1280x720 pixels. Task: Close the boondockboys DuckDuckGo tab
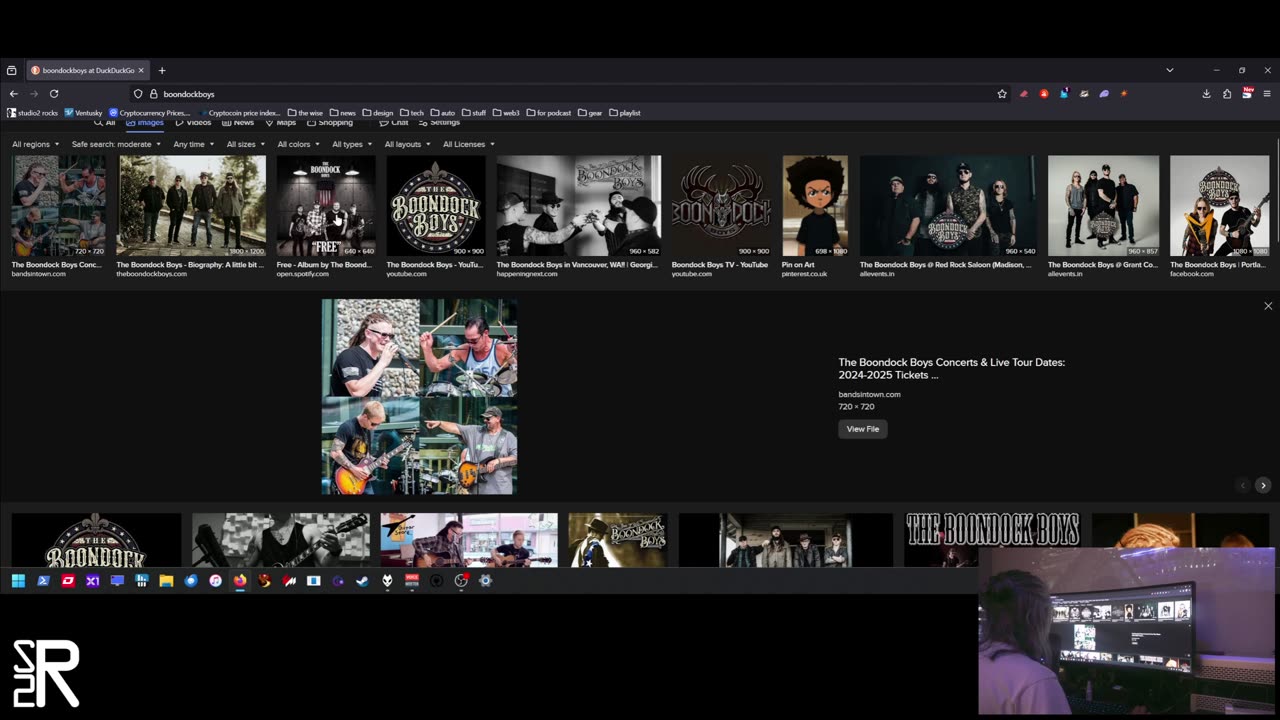click(141, 71)
